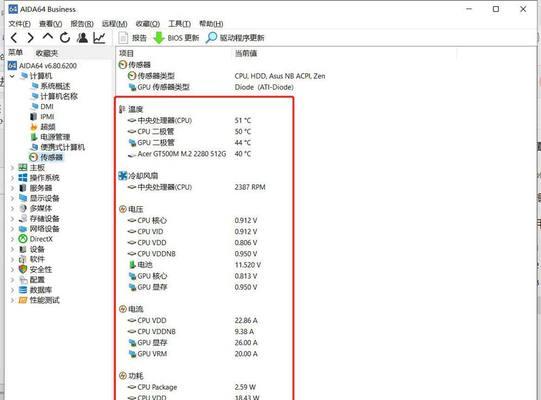Switch to the 收藏夹 tab
Viewport: 541px width, 400px height.
click(47, 53)
